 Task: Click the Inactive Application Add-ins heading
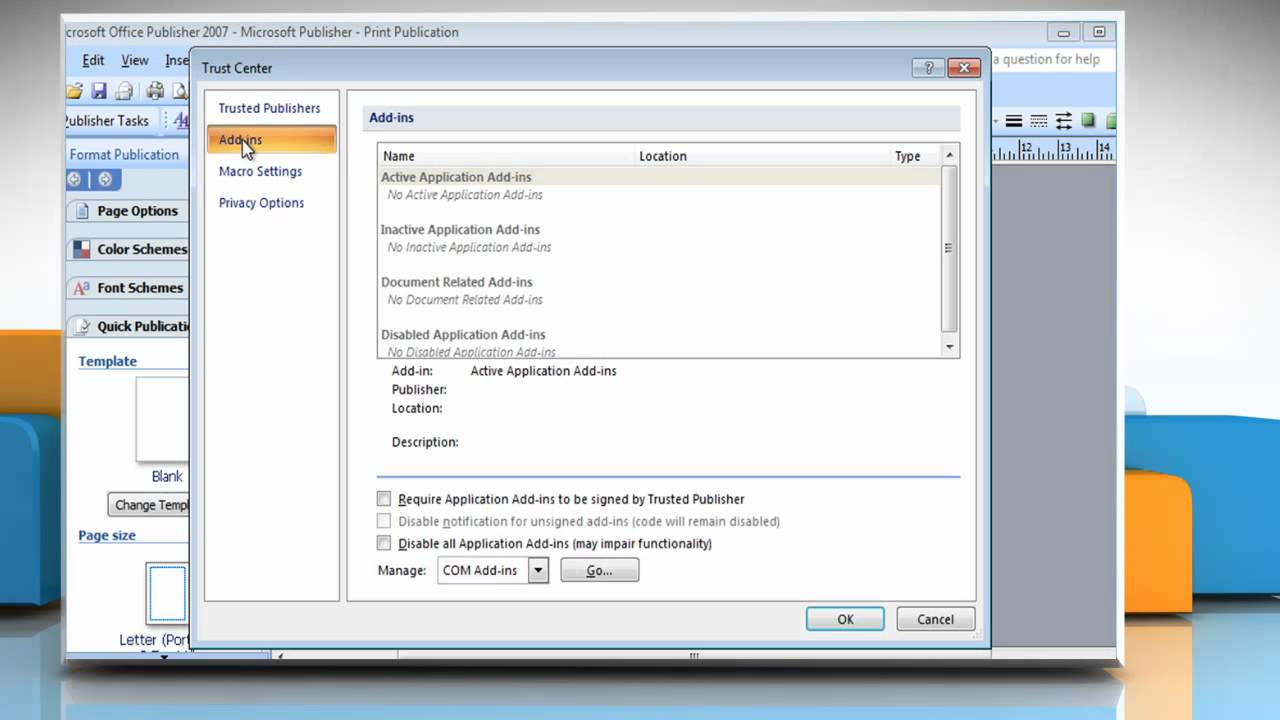pyautogui.click(x=462, y=230)
